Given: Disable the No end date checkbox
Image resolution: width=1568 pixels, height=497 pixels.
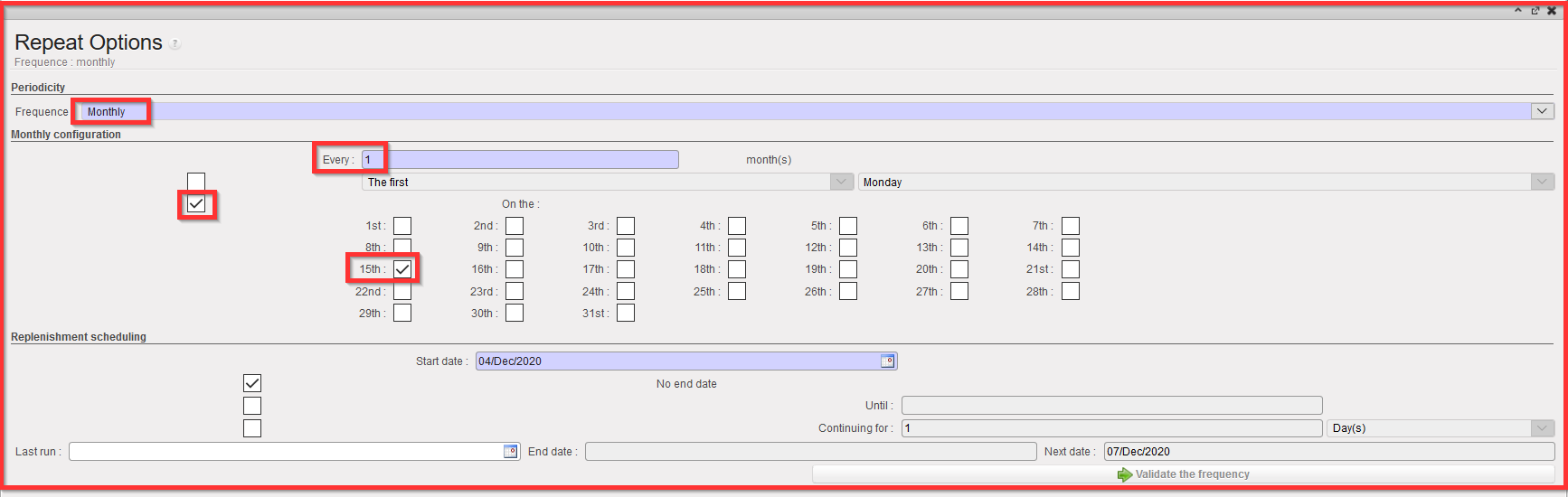Looking at the screenshot, I should (252, 384).
